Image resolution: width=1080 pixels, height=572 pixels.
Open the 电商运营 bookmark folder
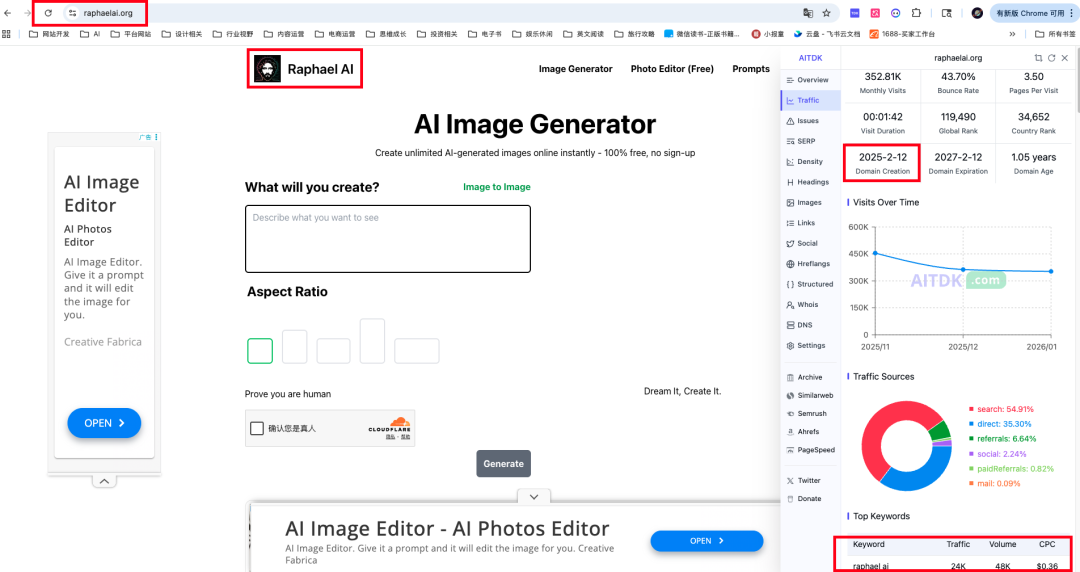335,34
